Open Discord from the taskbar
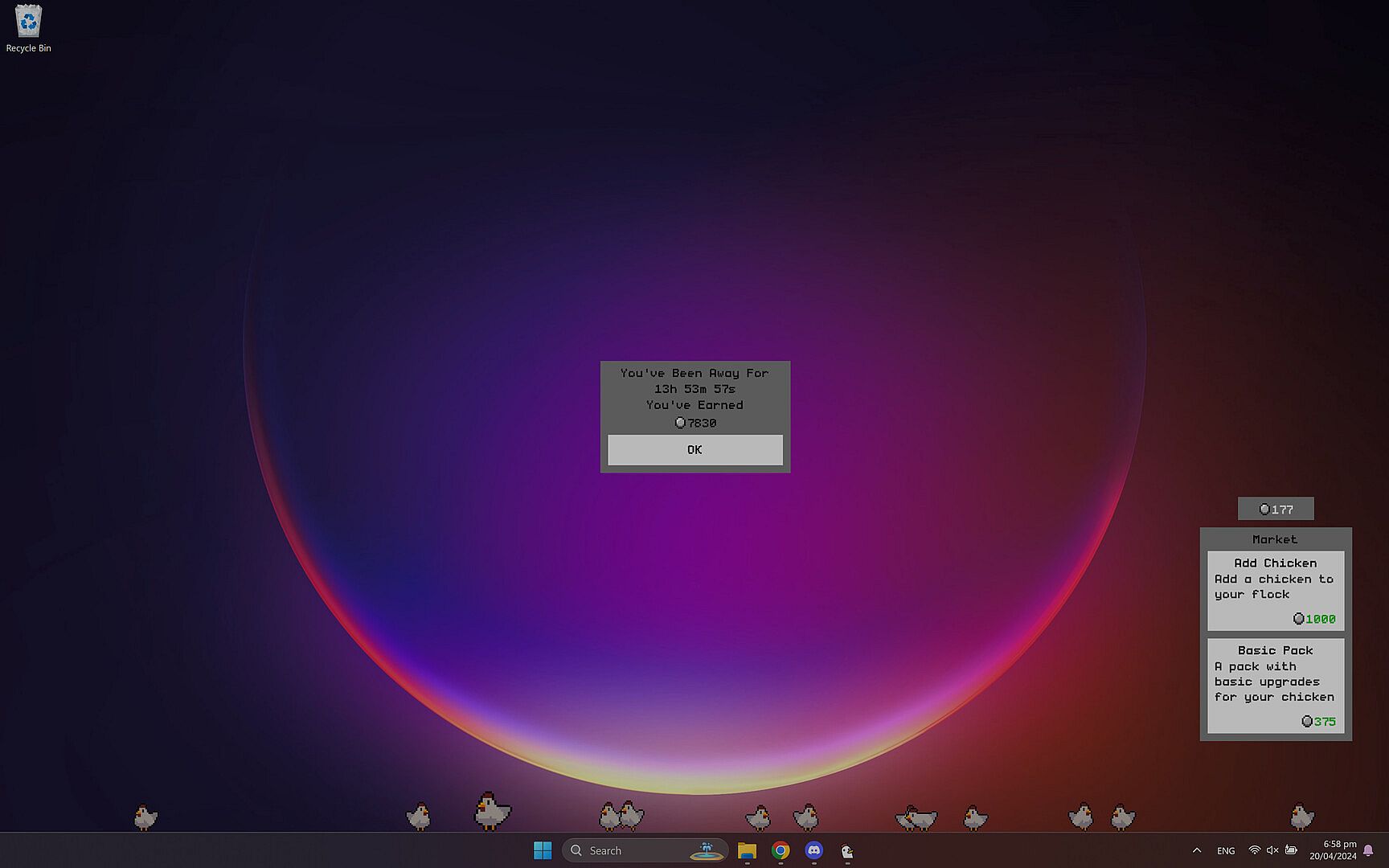This screenshot has width=1389, height=868. click(x=814, y=850)
